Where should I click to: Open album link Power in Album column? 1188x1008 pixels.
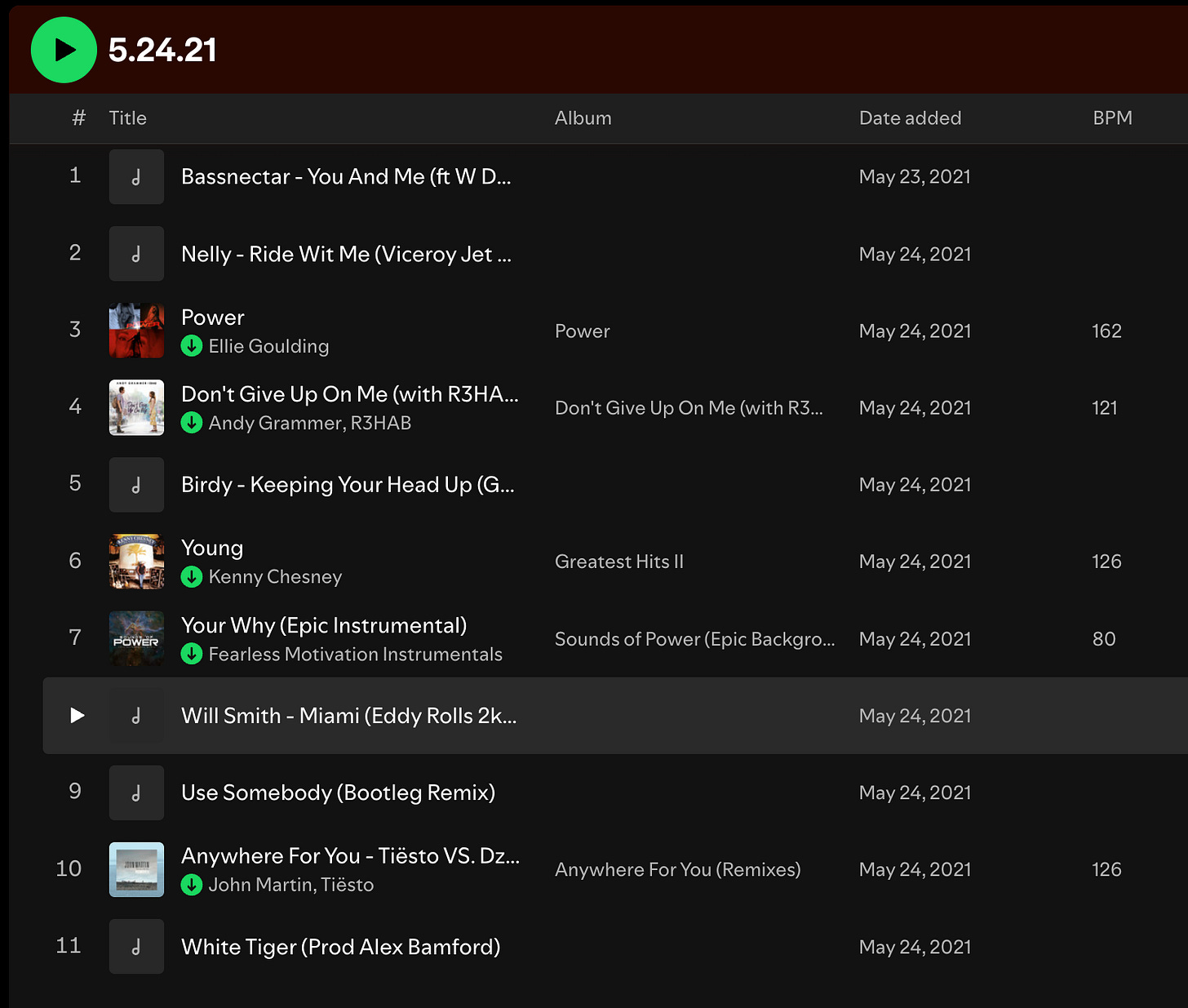pos(583,331)
